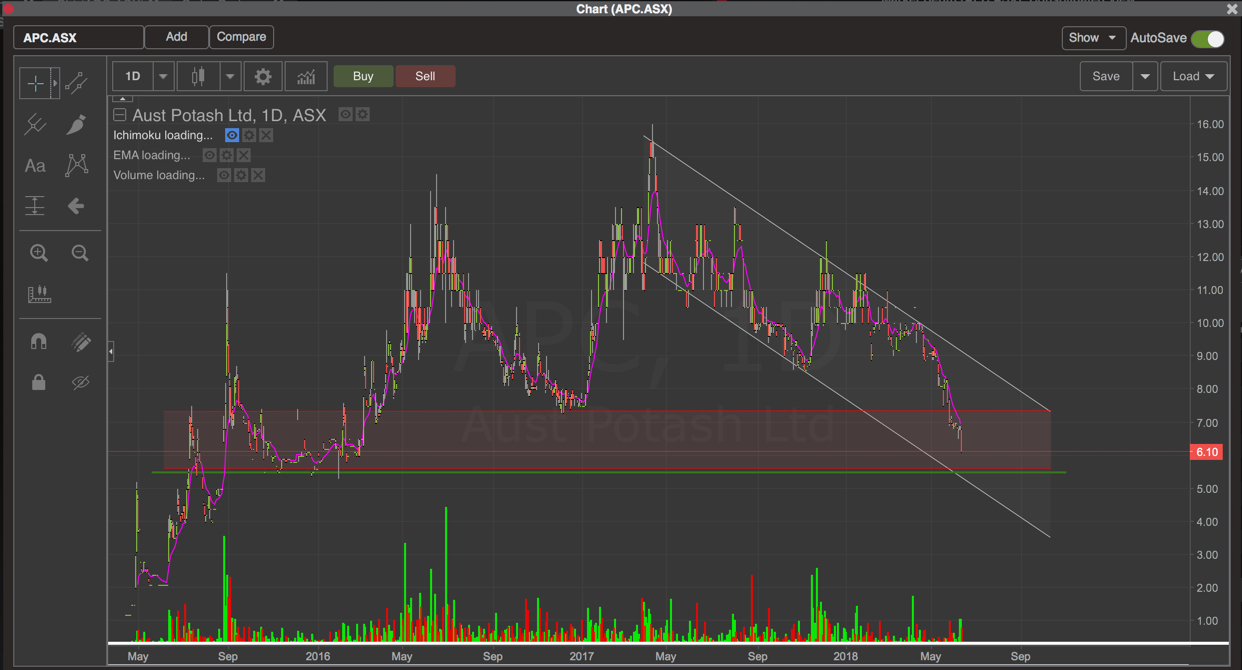Viewport: 1242px width, 670px height.
Task: Select the crosshair cursor tool
Action: pos(36,84)
